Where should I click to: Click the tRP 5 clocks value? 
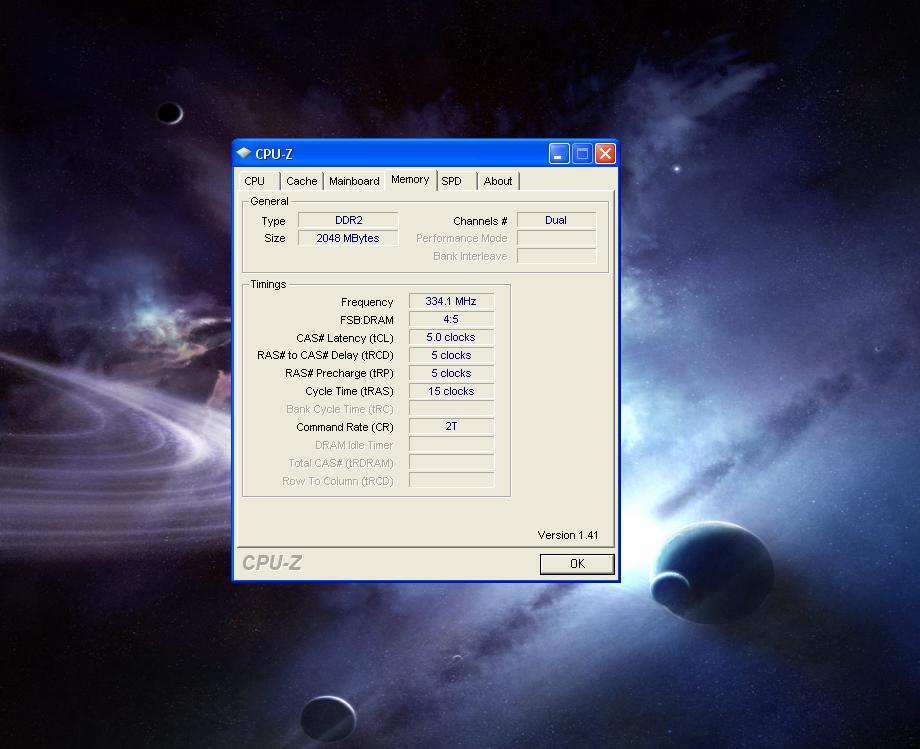451,373
